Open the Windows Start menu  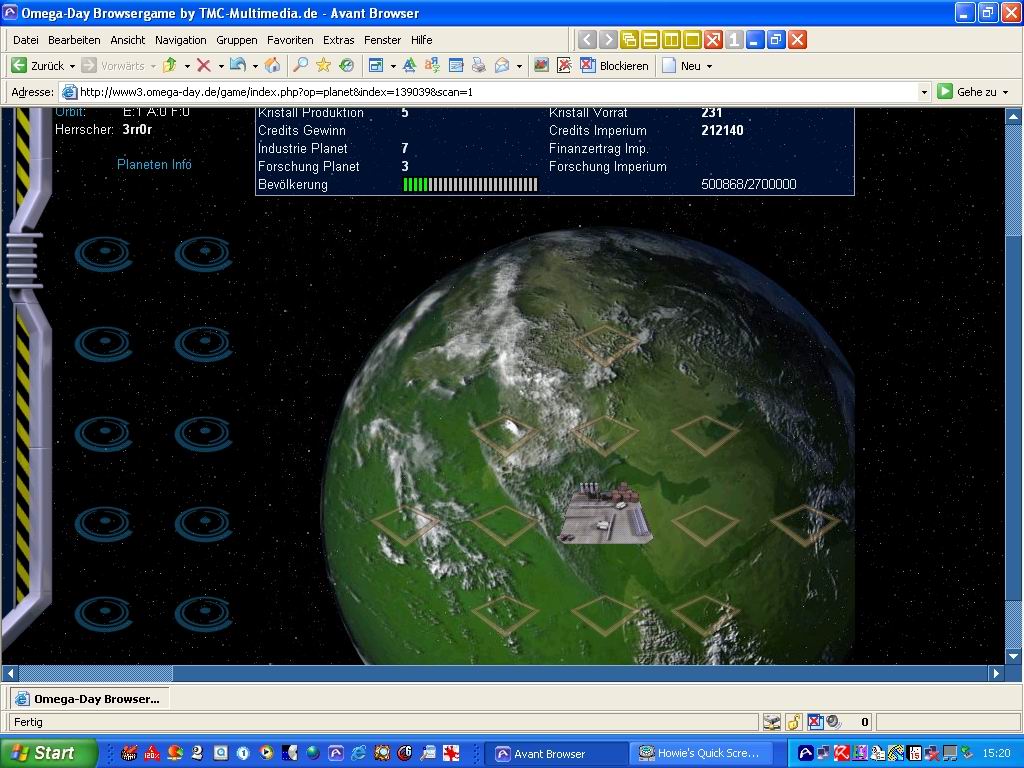pyautogui.click(x=48, y=753)
